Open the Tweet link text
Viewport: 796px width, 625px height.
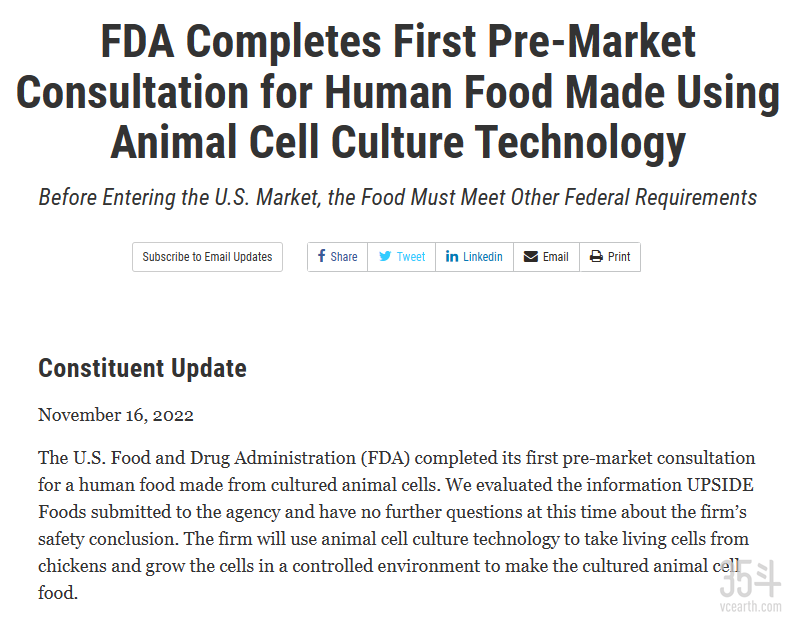pyautogui.click(x=411, y=257)
